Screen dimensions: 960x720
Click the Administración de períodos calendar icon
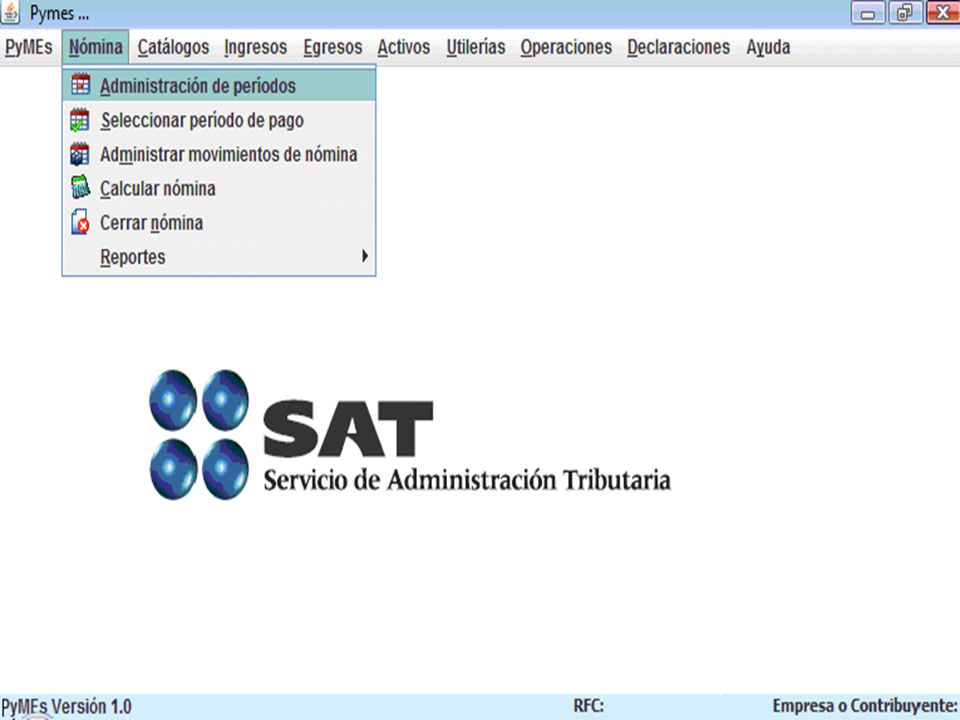click(x=80, y=84)
